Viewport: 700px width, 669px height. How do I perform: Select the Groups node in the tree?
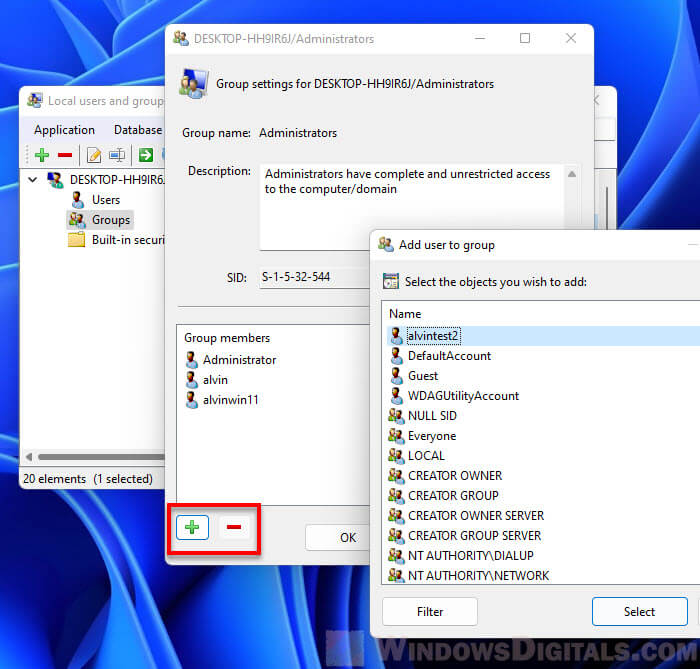coord(110,220)
